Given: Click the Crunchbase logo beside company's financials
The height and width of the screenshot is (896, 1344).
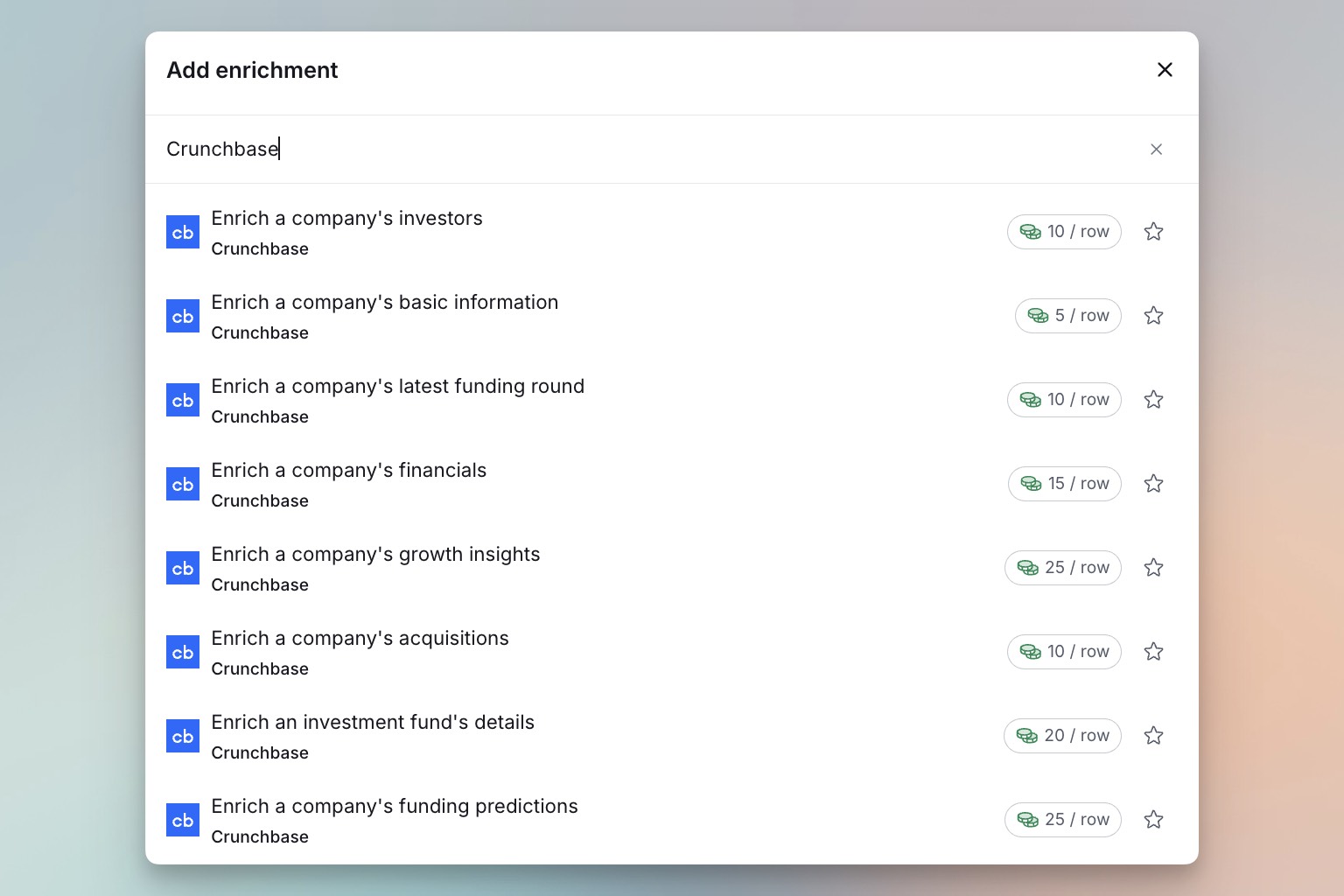Looking at the screenshot, I should click(x=183, y=484).
